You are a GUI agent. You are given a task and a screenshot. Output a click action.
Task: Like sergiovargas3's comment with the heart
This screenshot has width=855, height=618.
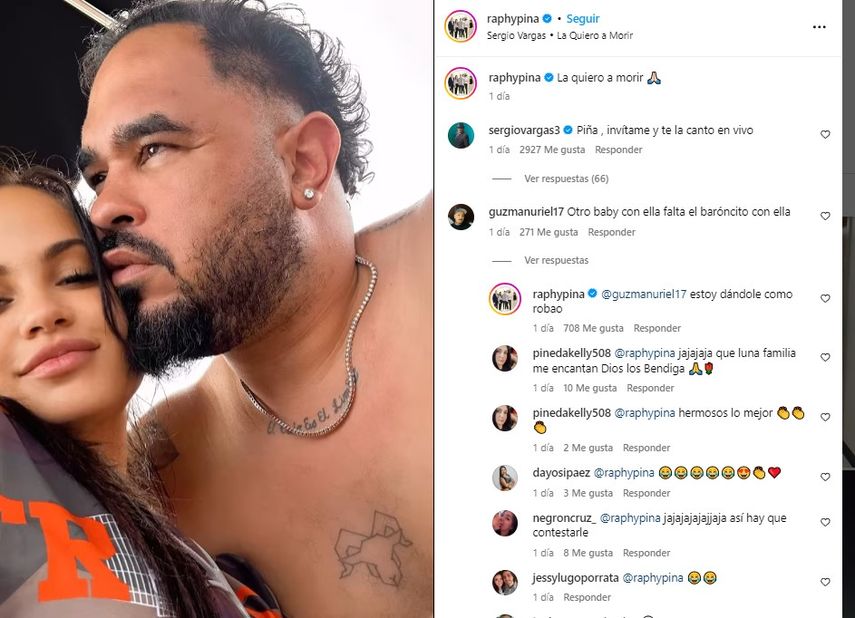click(x=825, y=134)
